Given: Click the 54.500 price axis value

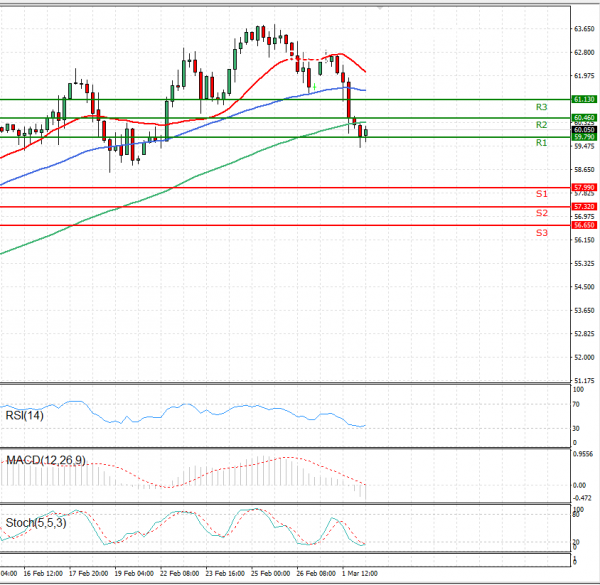Looking at the screenshot, I should pyautogui.click(x=584, y=287).
